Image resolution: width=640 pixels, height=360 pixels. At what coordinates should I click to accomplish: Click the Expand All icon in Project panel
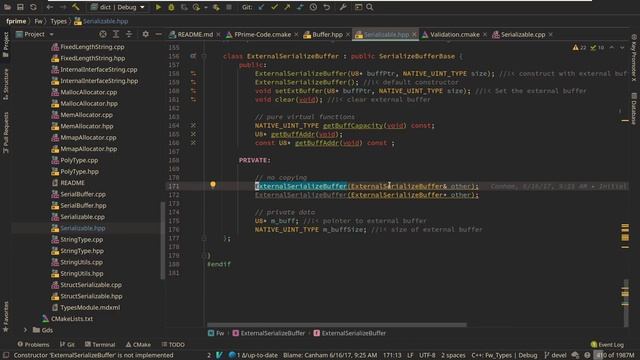click(116, 34)
